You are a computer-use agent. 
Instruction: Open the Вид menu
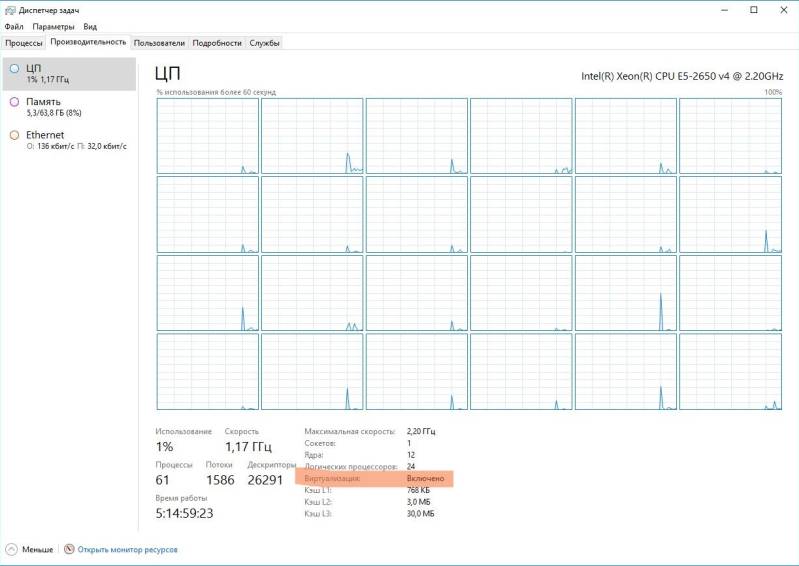pyautogui.click(x=90, y=27)
